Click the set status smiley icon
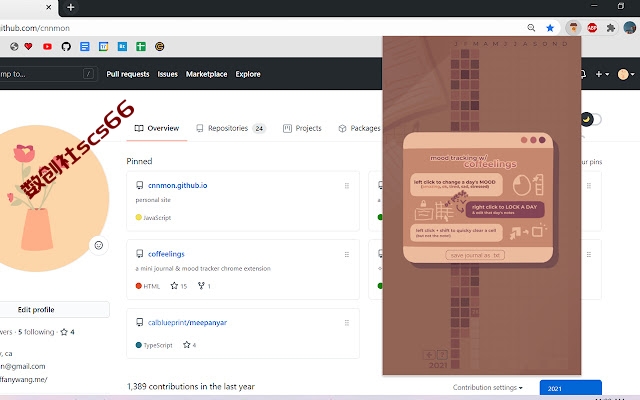Screen dimensions: 640x400 (x=99, y=245)
